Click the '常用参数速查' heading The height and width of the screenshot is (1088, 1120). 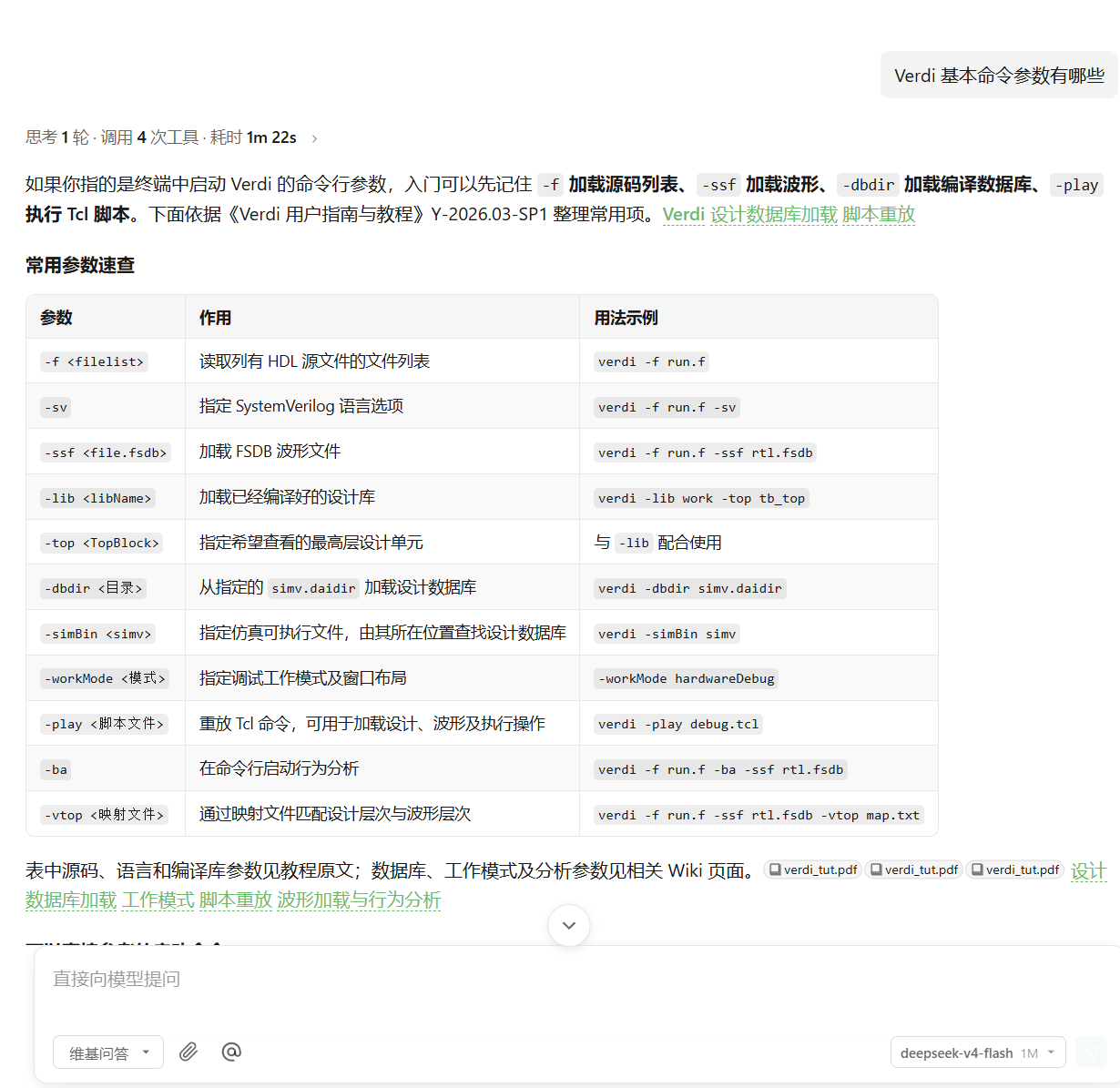[80, 265]
